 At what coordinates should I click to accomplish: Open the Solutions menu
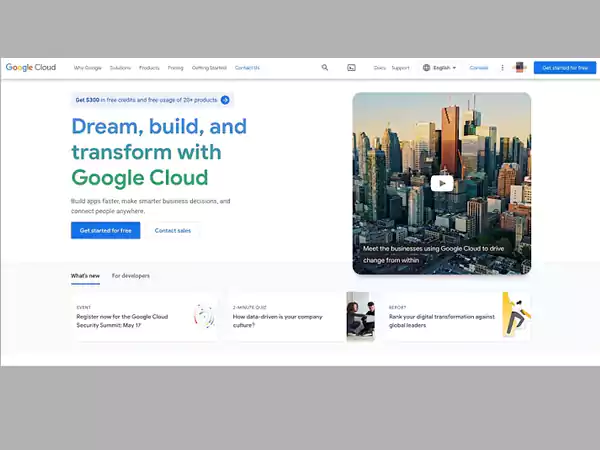[120, 68]
